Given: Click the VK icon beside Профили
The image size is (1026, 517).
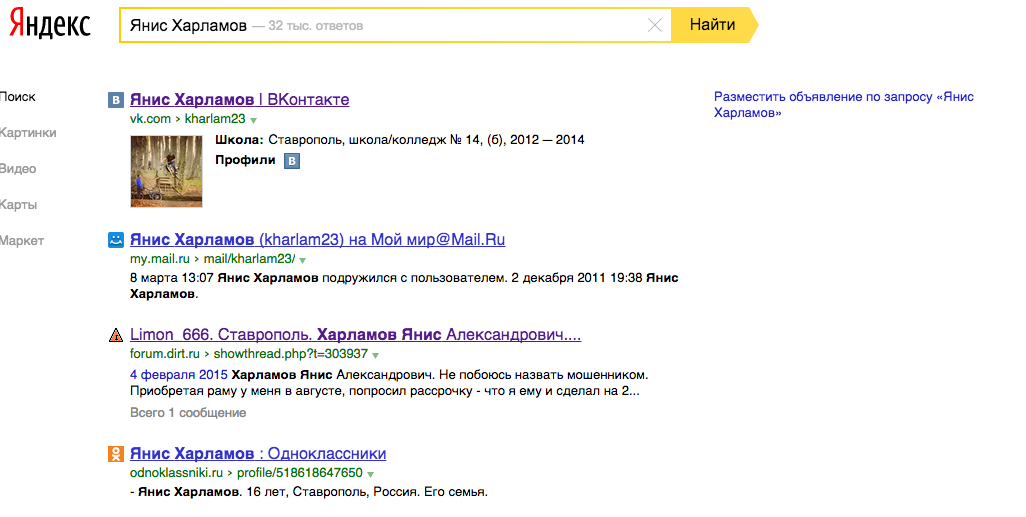Looking at the screenshot, I should 292,161.
